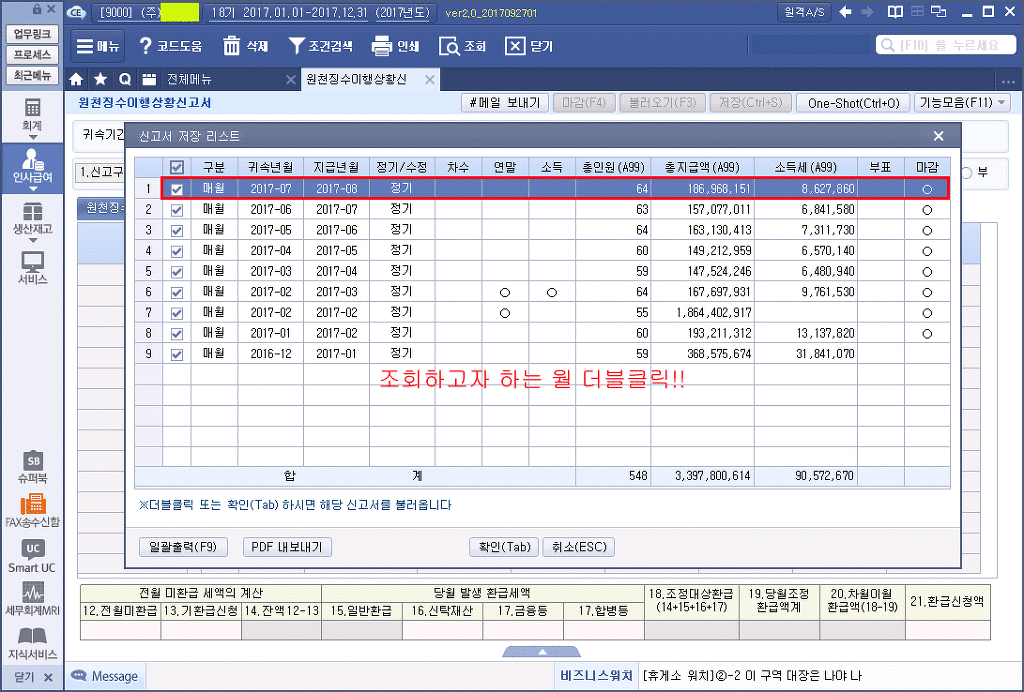
Task: Expand the 기능모음(F11) dropdown
Action: [x=964, y=102]
